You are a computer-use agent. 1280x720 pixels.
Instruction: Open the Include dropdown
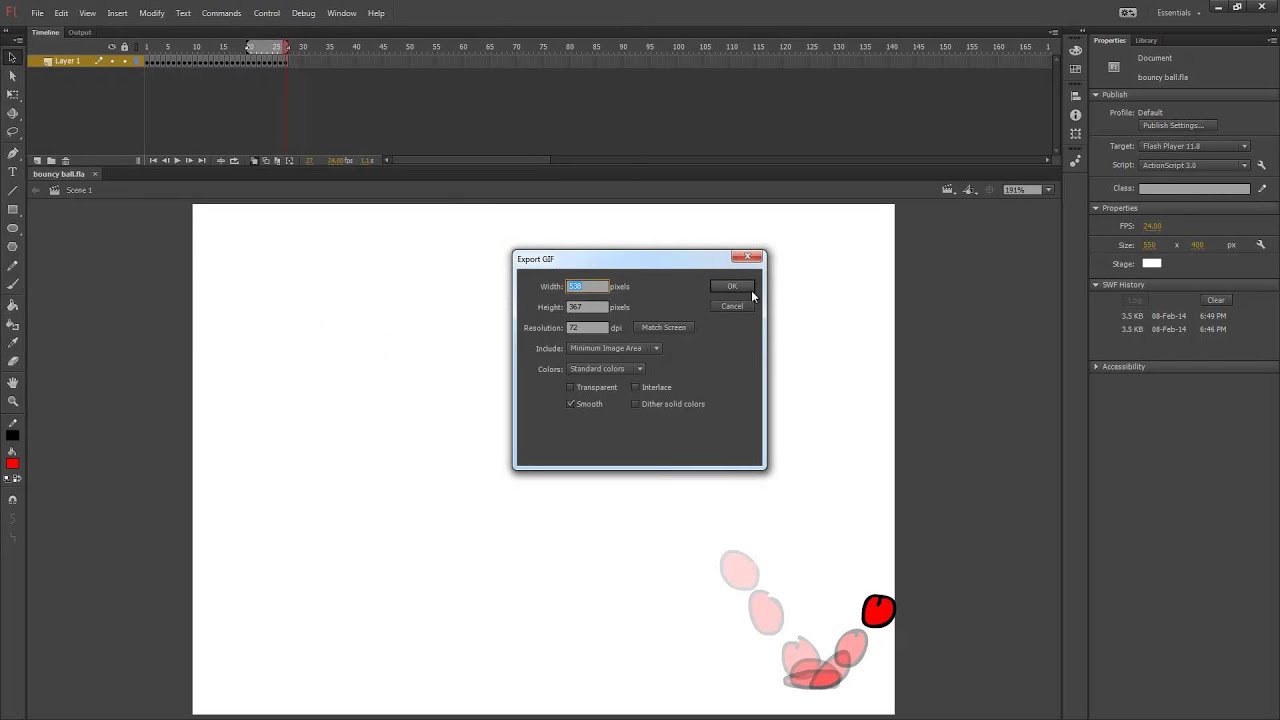pos(614,348)
